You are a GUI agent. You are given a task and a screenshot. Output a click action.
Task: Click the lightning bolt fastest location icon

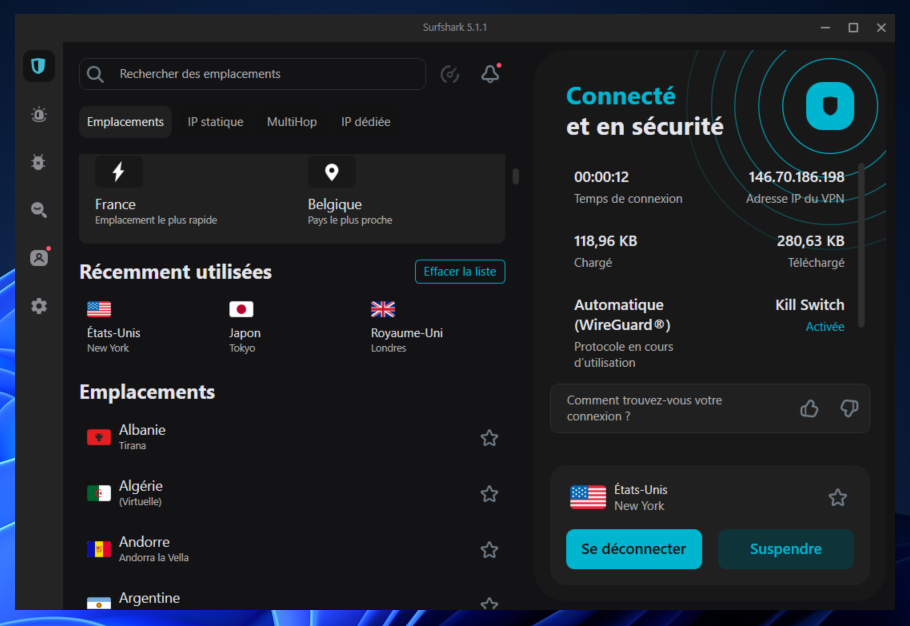click(118, 172)
